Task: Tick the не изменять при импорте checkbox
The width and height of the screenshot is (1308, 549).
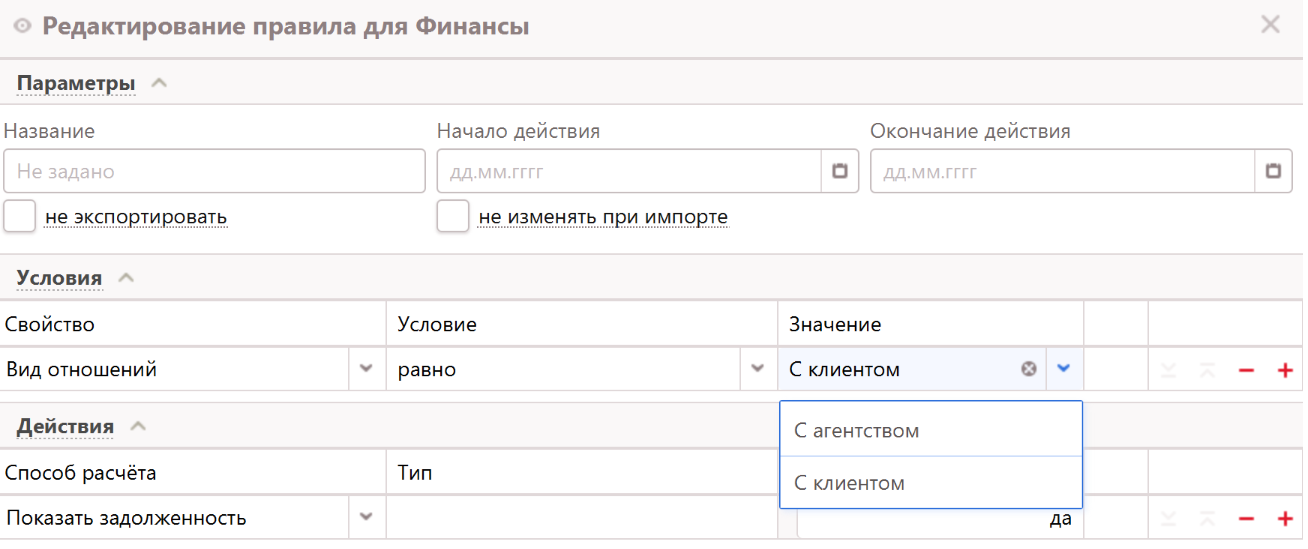Action: coord(453,216)
